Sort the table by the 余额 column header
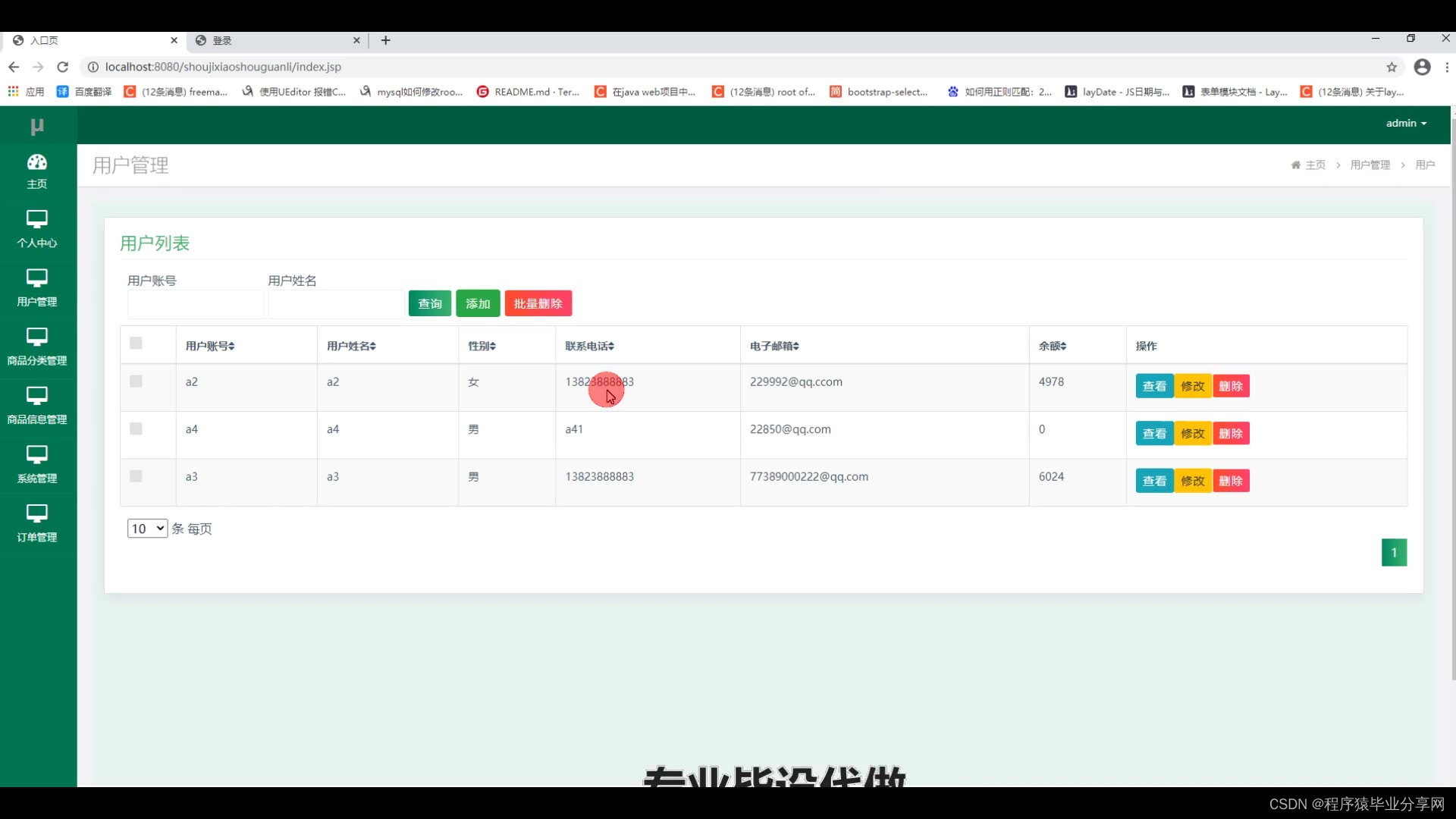This screenshot has width=1456, height=819. point(1053,346)
